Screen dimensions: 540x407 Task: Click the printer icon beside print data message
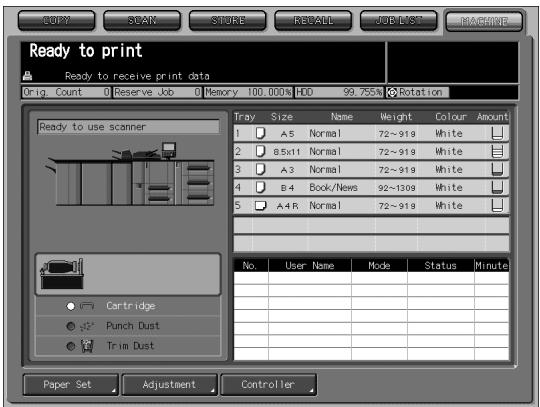click(27, 76)
